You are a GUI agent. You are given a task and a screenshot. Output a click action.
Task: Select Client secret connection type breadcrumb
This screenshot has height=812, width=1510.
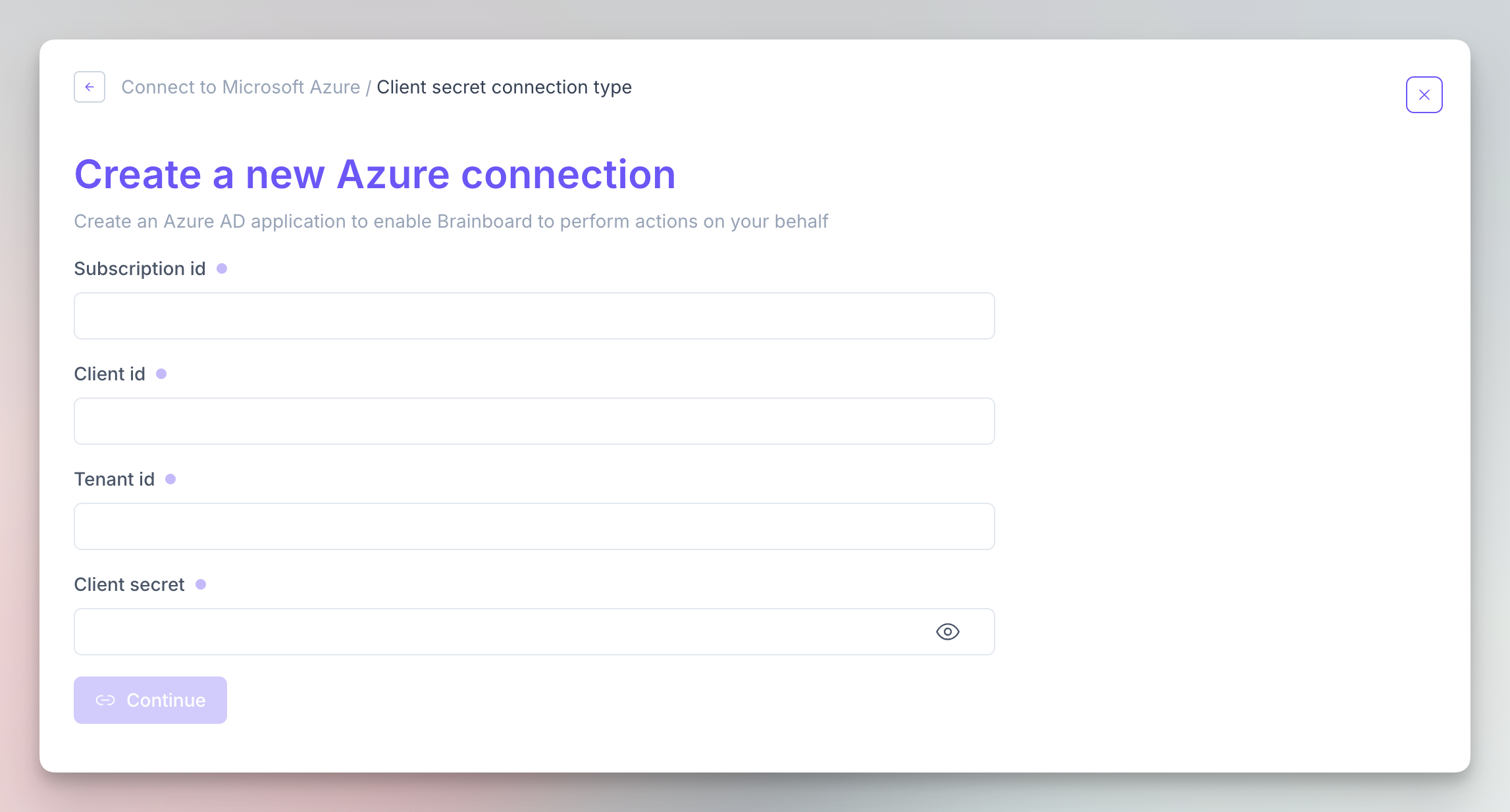click(504, 87)
